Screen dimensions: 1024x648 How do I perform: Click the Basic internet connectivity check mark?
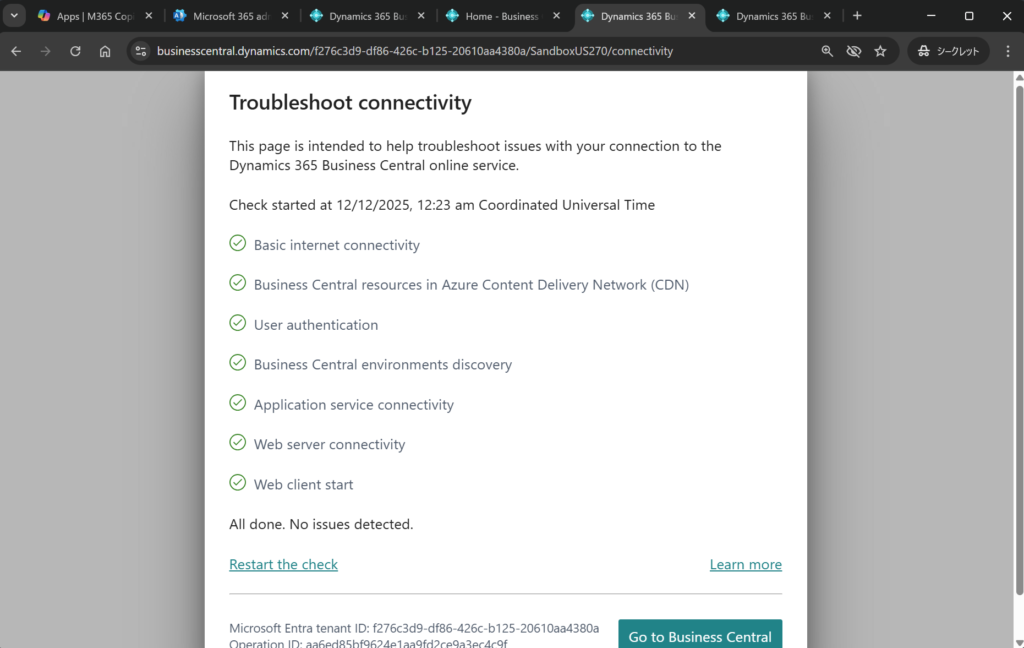[x=238, y=243]
